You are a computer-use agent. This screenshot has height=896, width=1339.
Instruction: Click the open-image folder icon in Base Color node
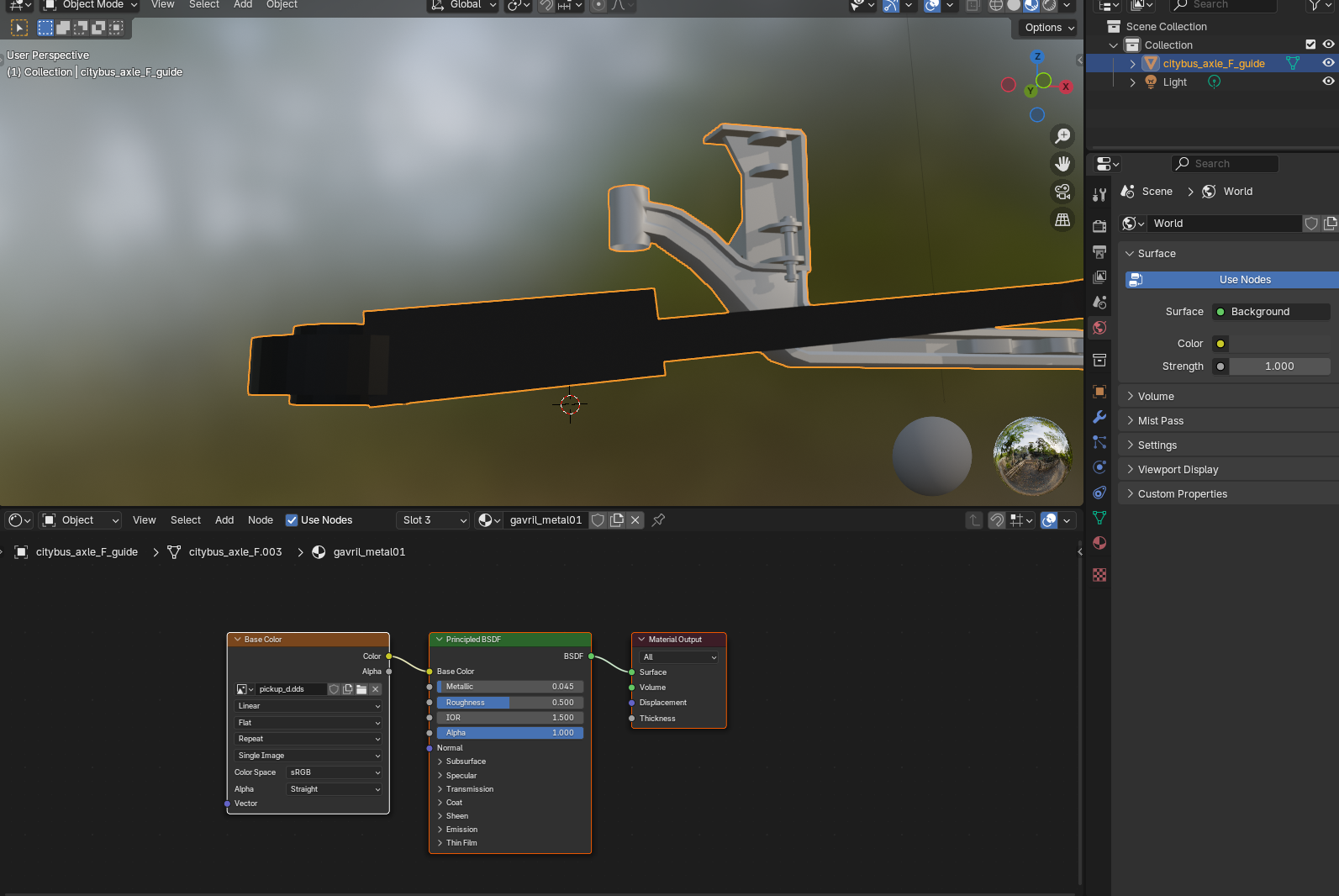click(x=361, y=689)
